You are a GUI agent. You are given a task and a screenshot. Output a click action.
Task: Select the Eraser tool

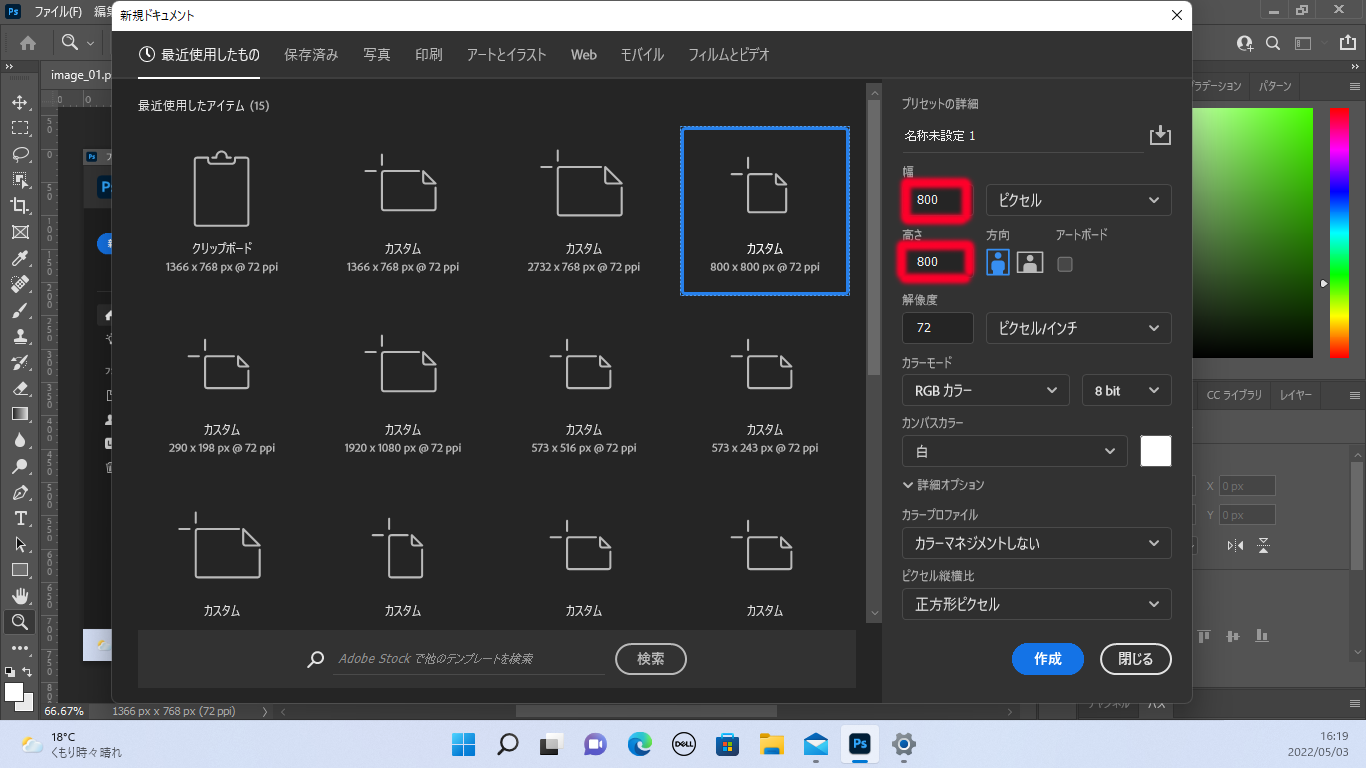(20, 388)
